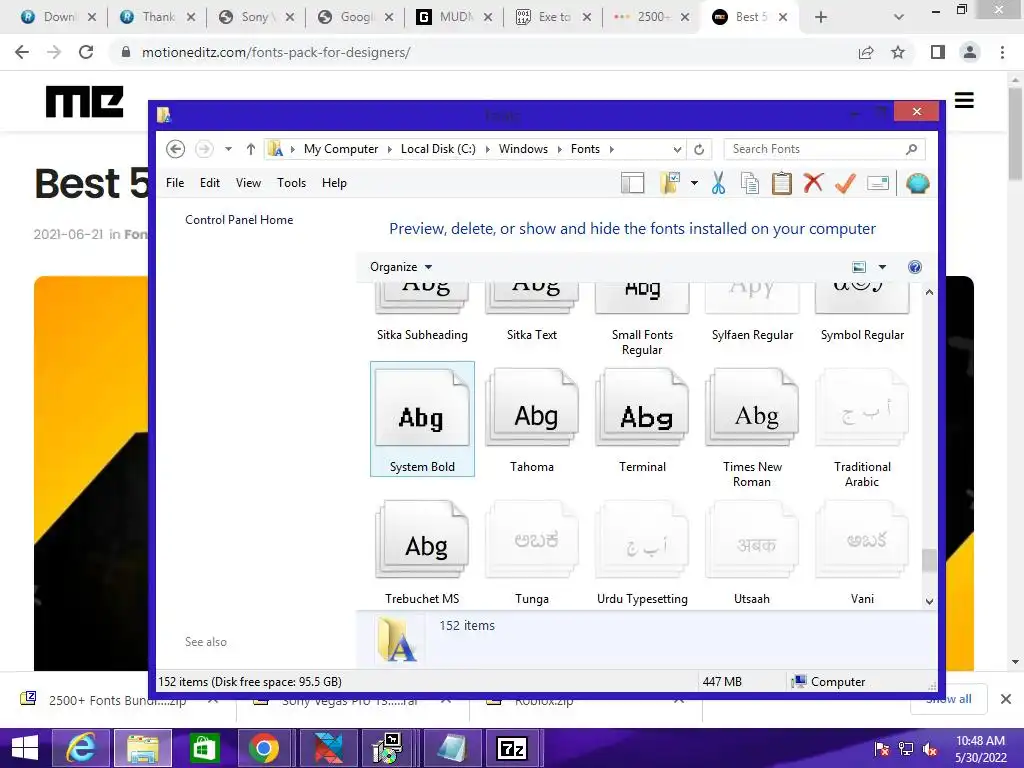The image size is (1024, 768).
Task: Click the font list scroll down arrow
Action: [x=929, y=601]
